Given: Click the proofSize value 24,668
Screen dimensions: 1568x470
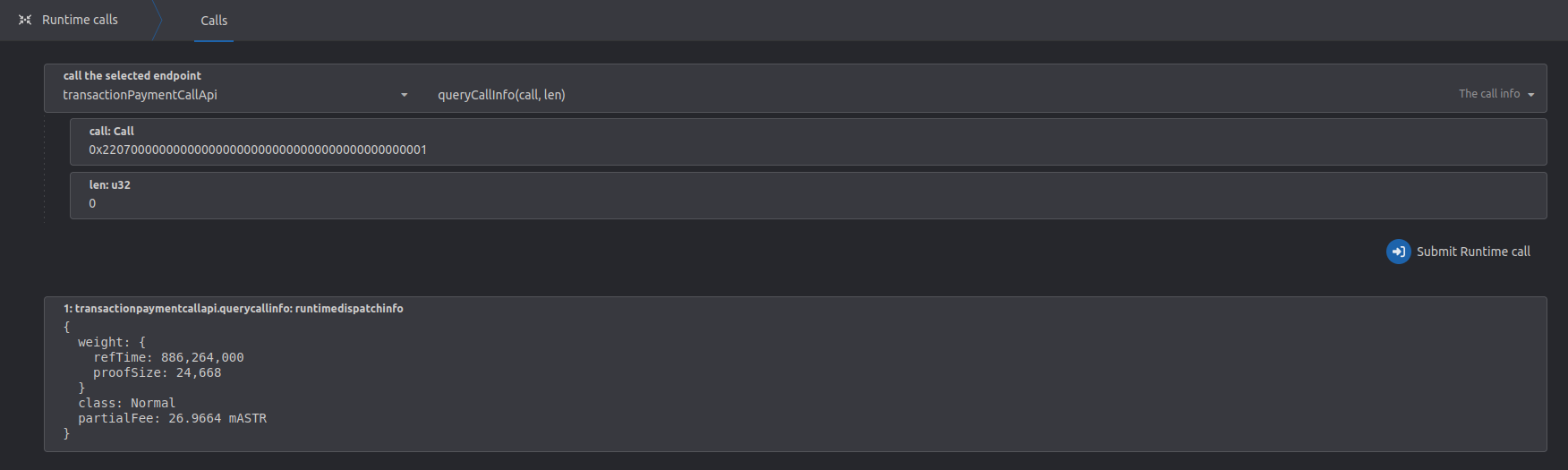Looking at the screenshot, I should pyautogui.click(x=199, y=372).
